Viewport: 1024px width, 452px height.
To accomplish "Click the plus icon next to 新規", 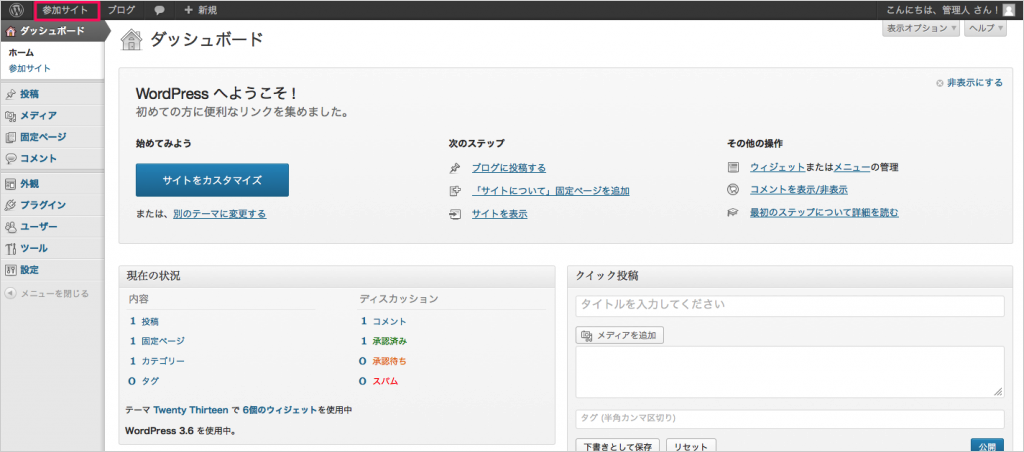I will click(189, 10).
